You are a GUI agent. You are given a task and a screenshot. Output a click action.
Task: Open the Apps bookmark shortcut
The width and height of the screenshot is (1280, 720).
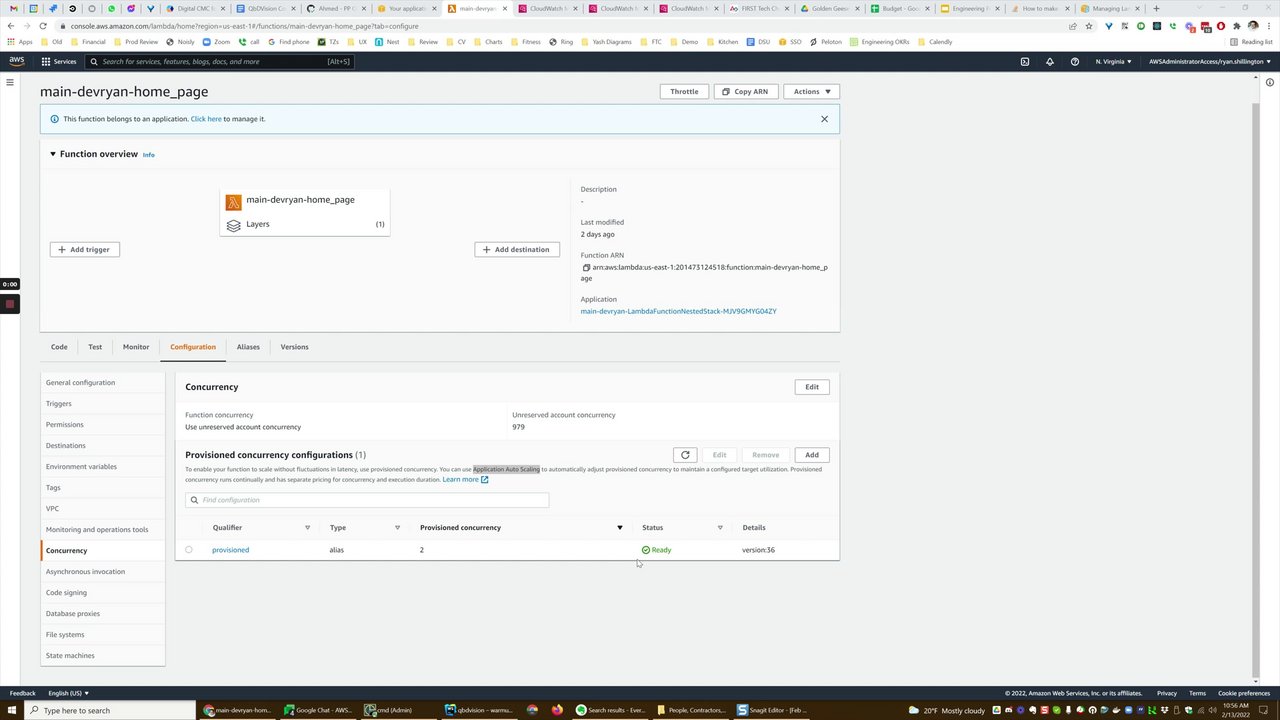(x=19, y=42)
